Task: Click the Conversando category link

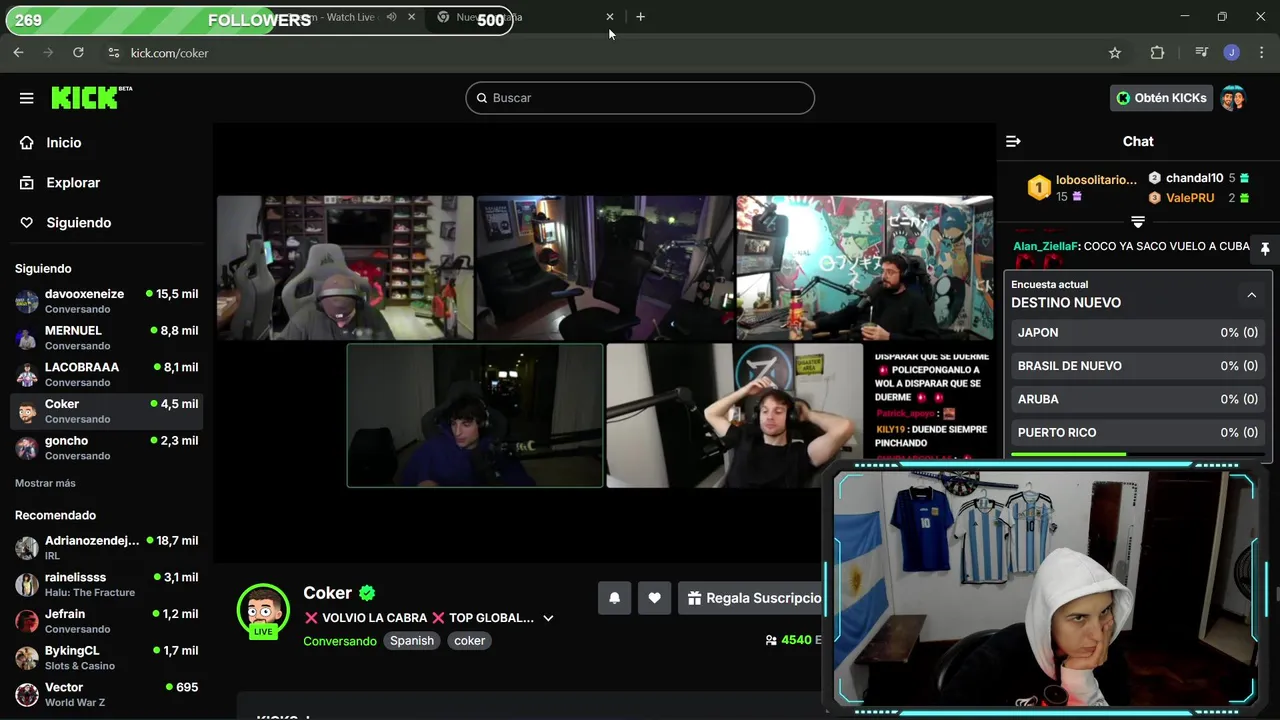Action: point(340,641)
